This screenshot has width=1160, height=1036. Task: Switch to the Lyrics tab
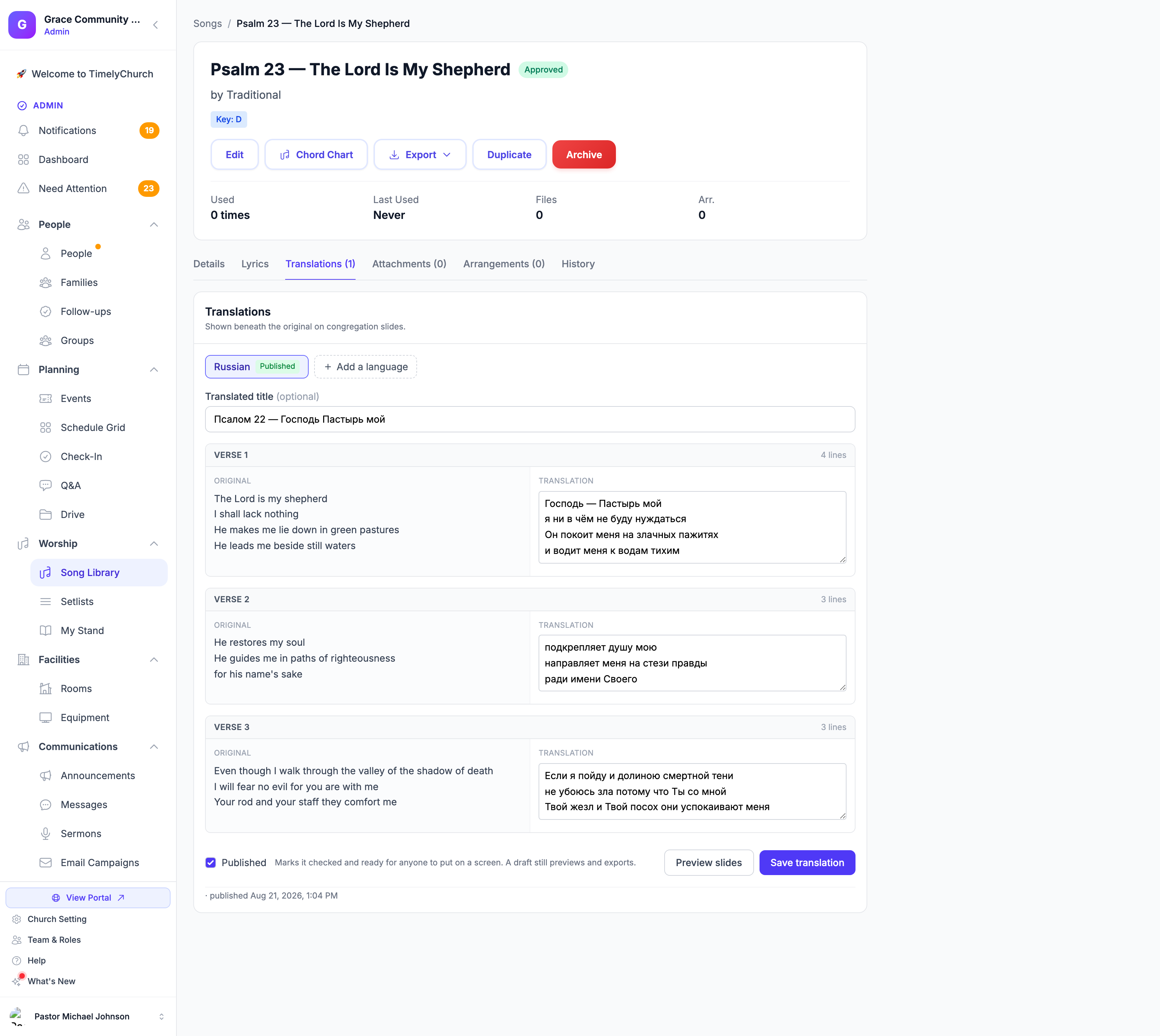[x=255, y=264]
